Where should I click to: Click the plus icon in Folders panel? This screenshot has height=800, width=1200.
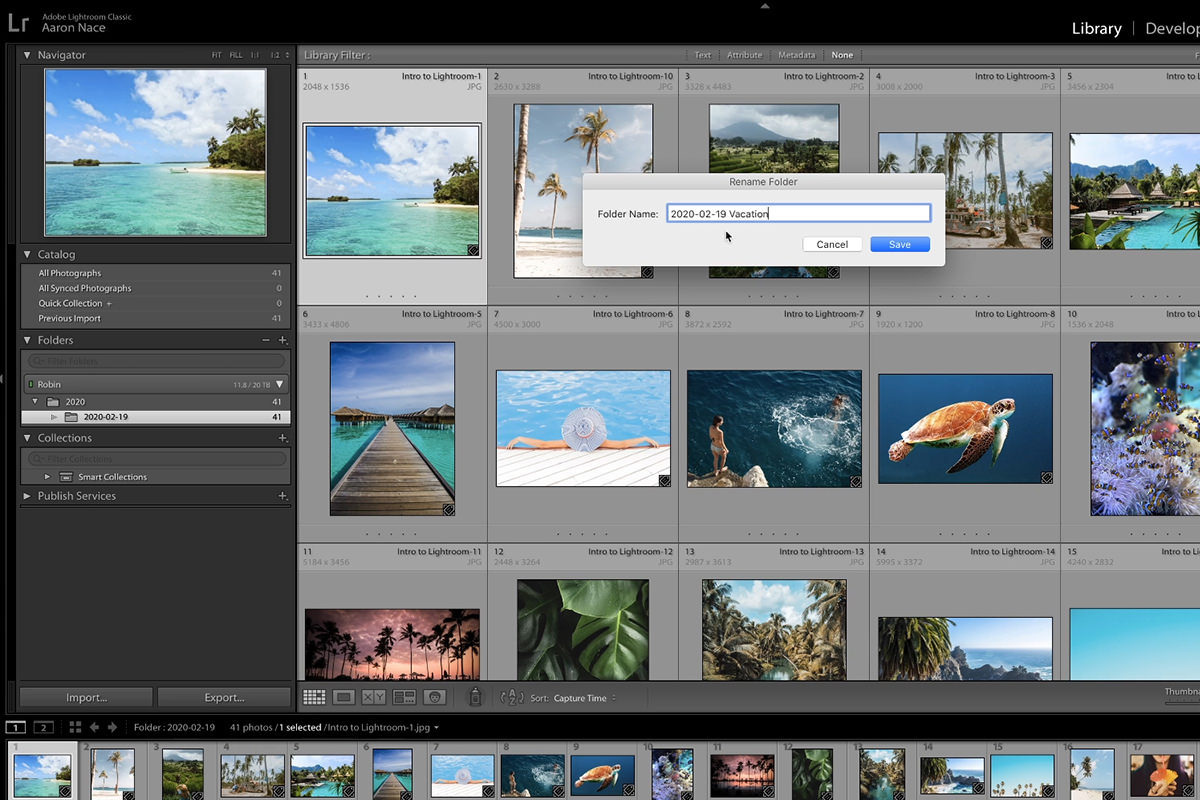coord(283,340)
